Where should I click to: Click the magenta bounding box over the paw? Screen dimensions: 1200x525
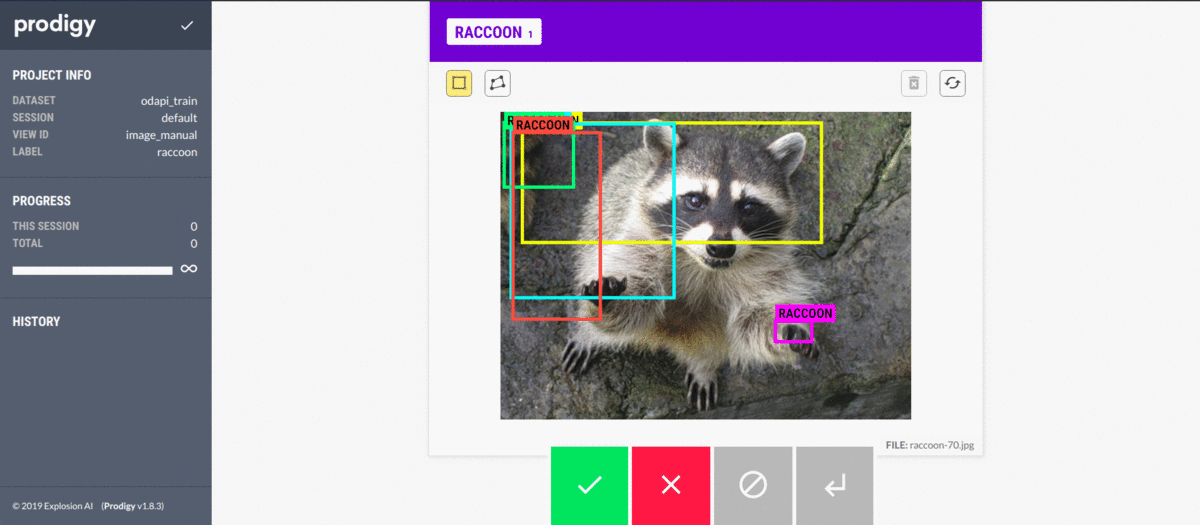pyautogui.click(x=793, y=333)
